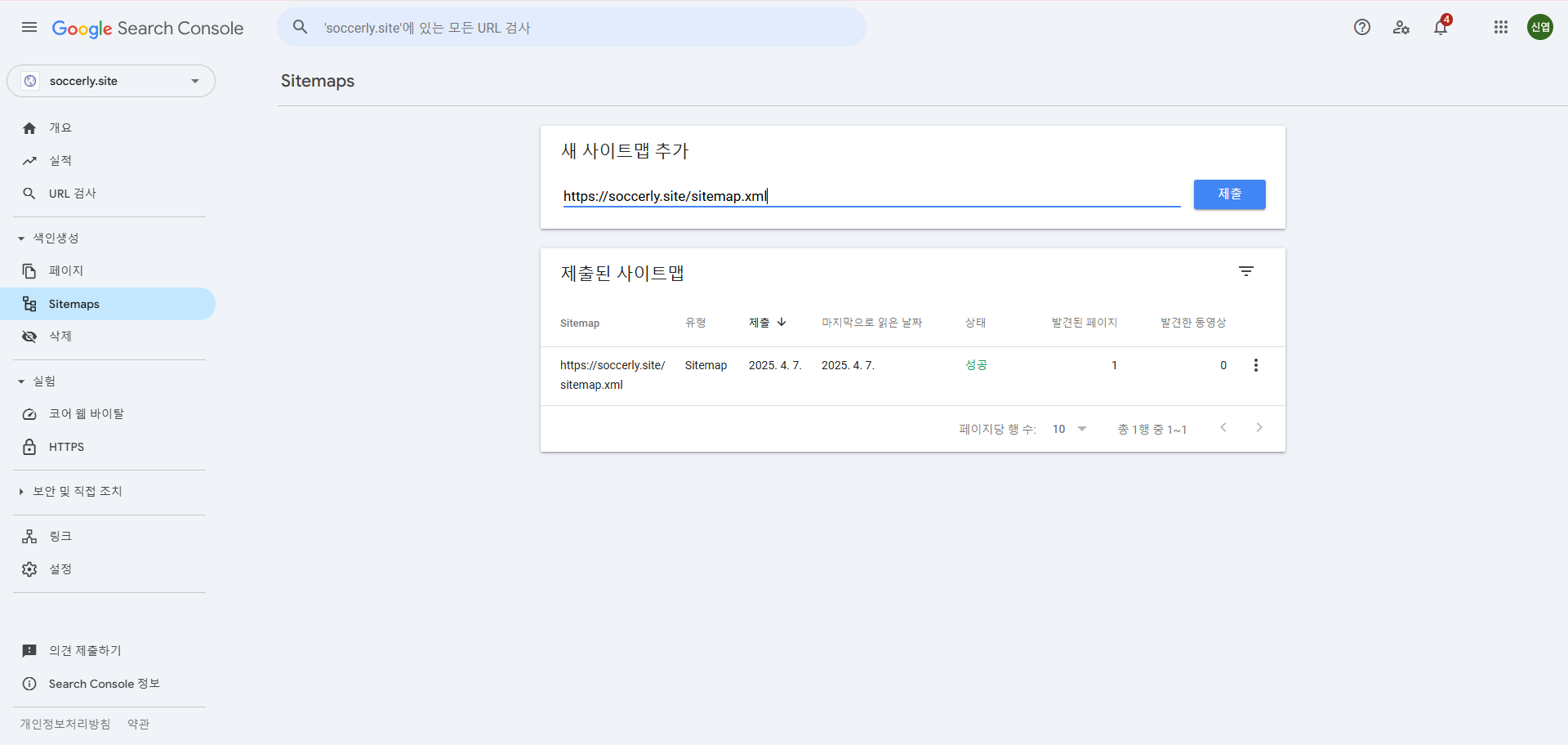Click the 상태 column header

976,323
